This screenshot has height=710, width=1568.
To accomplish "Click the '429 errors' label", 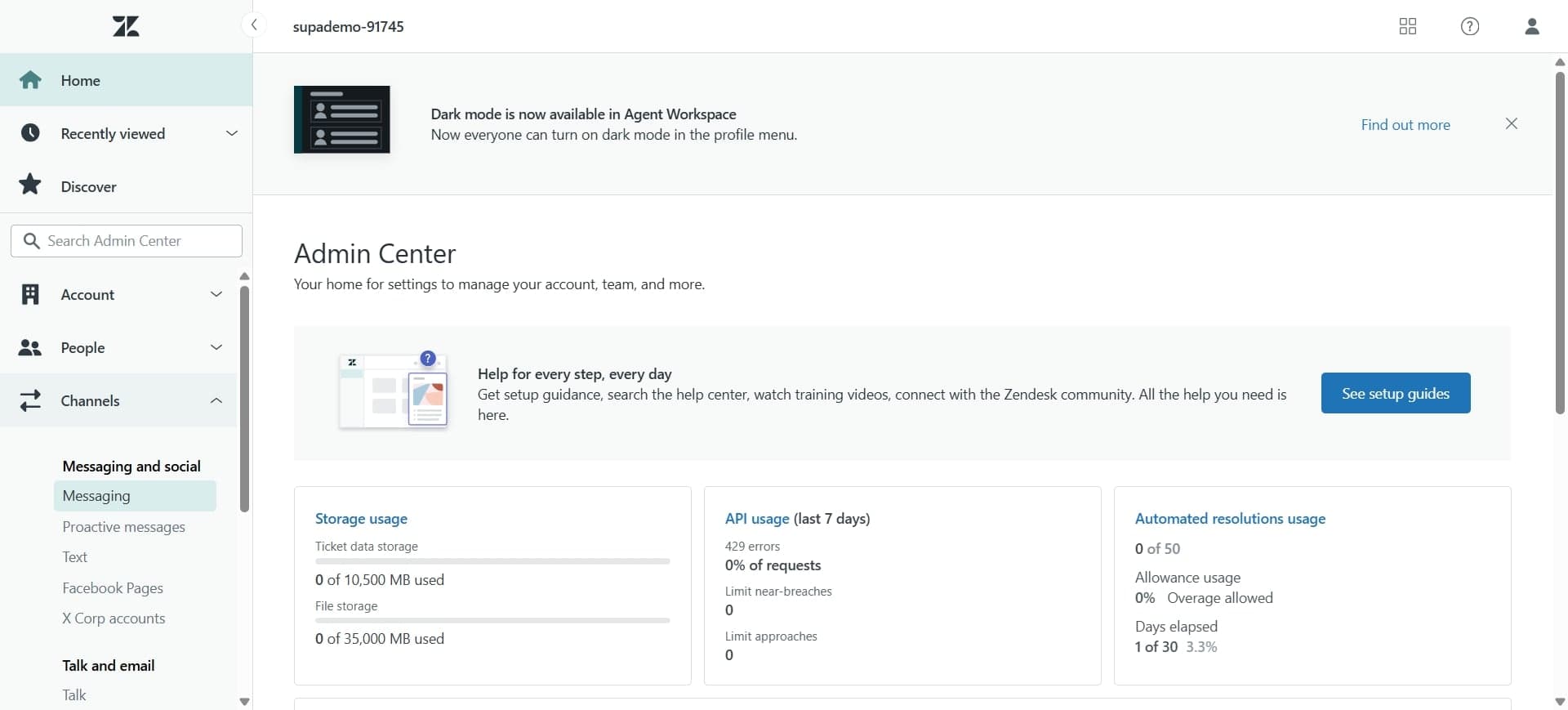I will pos(752,547).
